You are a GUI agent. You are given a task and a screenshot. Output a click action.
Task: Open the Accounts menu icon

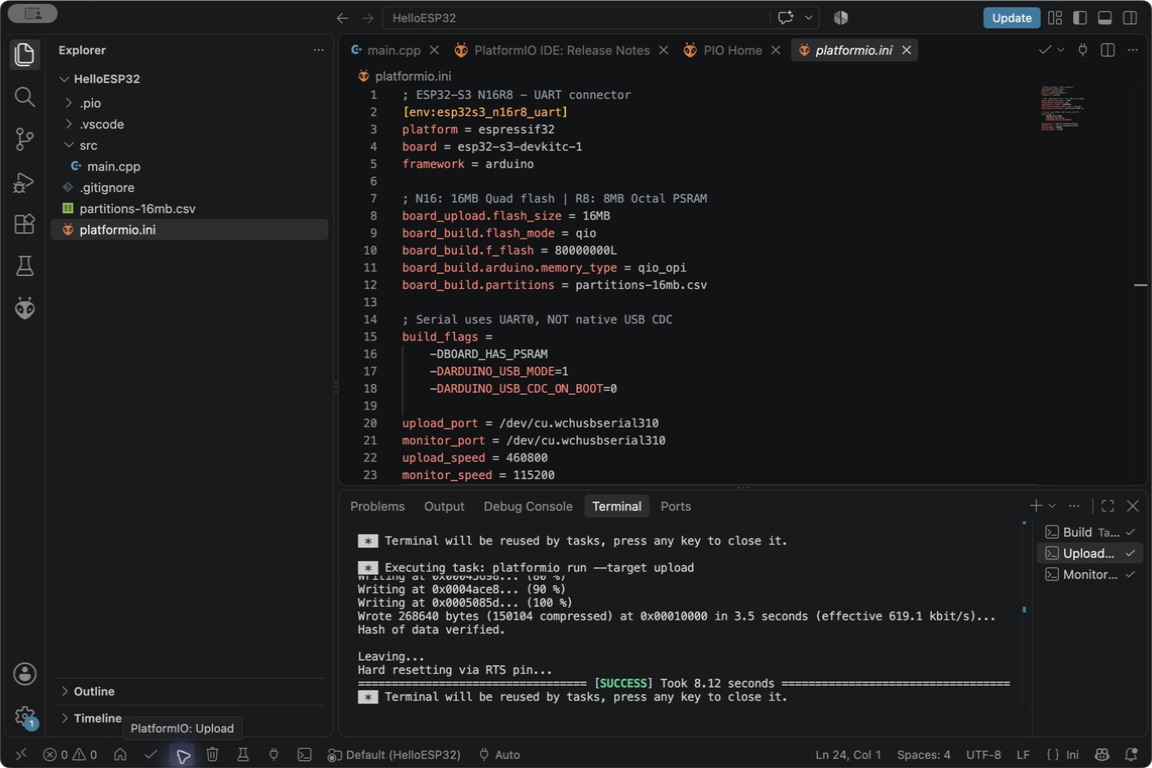tap(24, 674)
